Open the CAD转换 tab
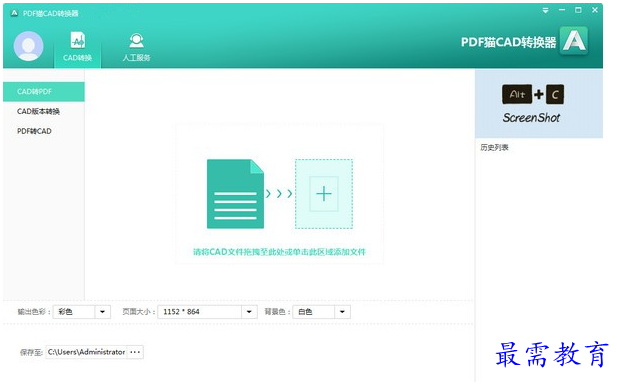The width and height of the screenshot is (617, 386). click(x=78, y=47)
